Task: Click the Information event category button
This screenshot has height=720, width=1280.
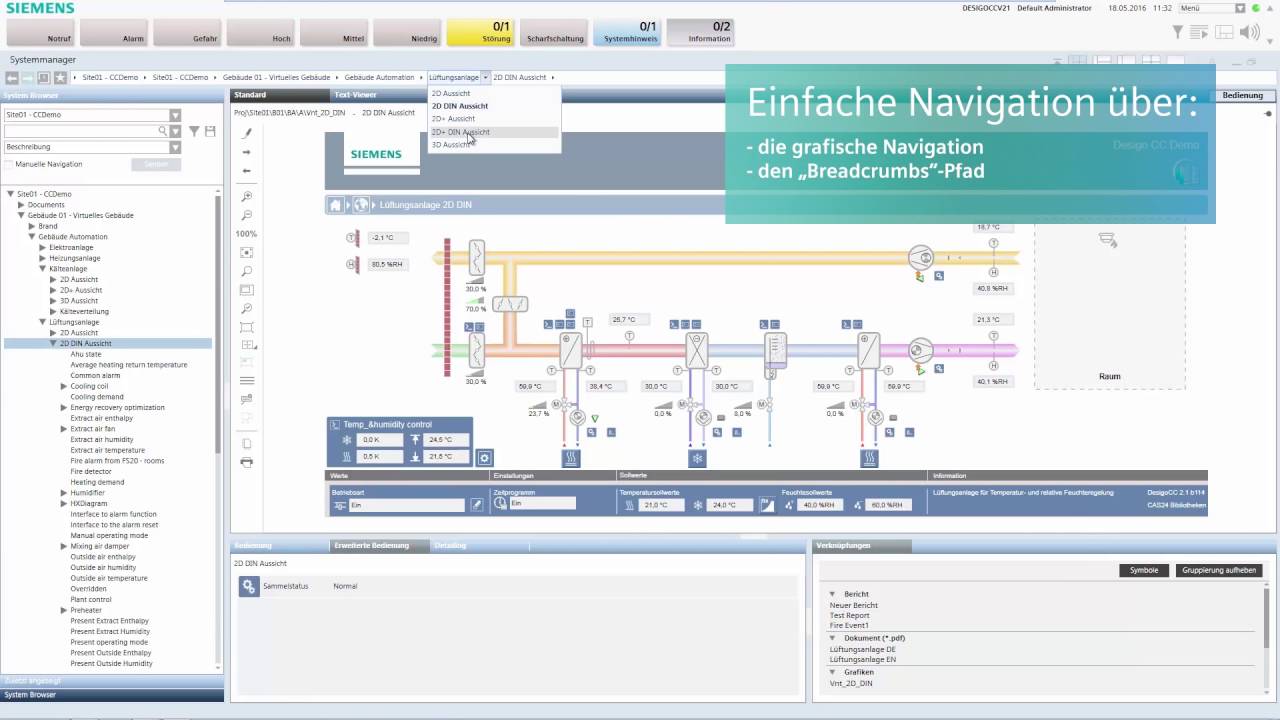Action: 700,32
